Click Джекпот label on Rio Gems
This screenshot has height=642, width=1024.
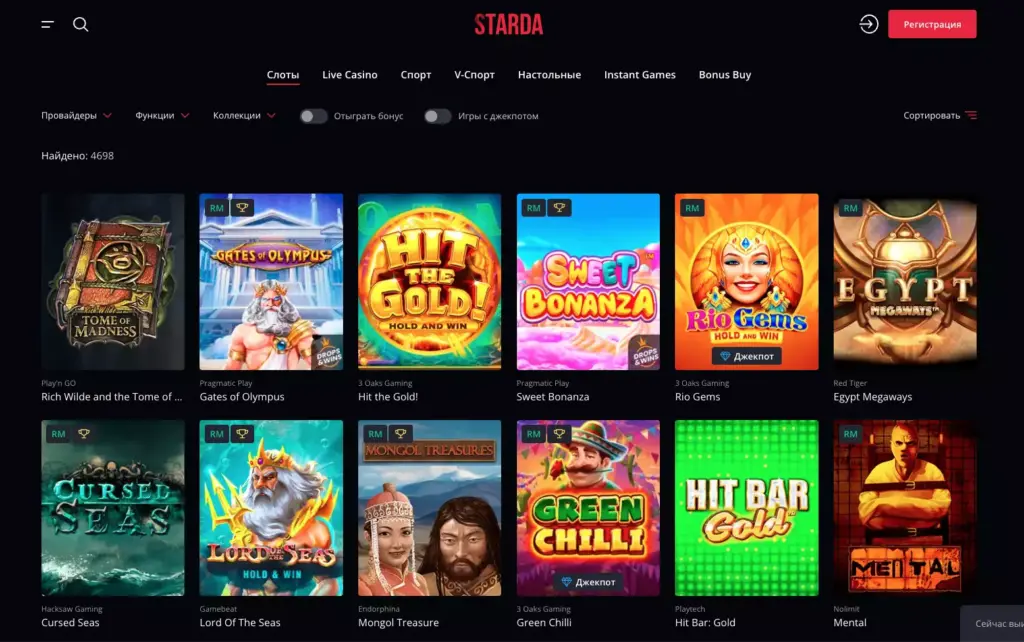pyautogui.click(x=746, y=356)
